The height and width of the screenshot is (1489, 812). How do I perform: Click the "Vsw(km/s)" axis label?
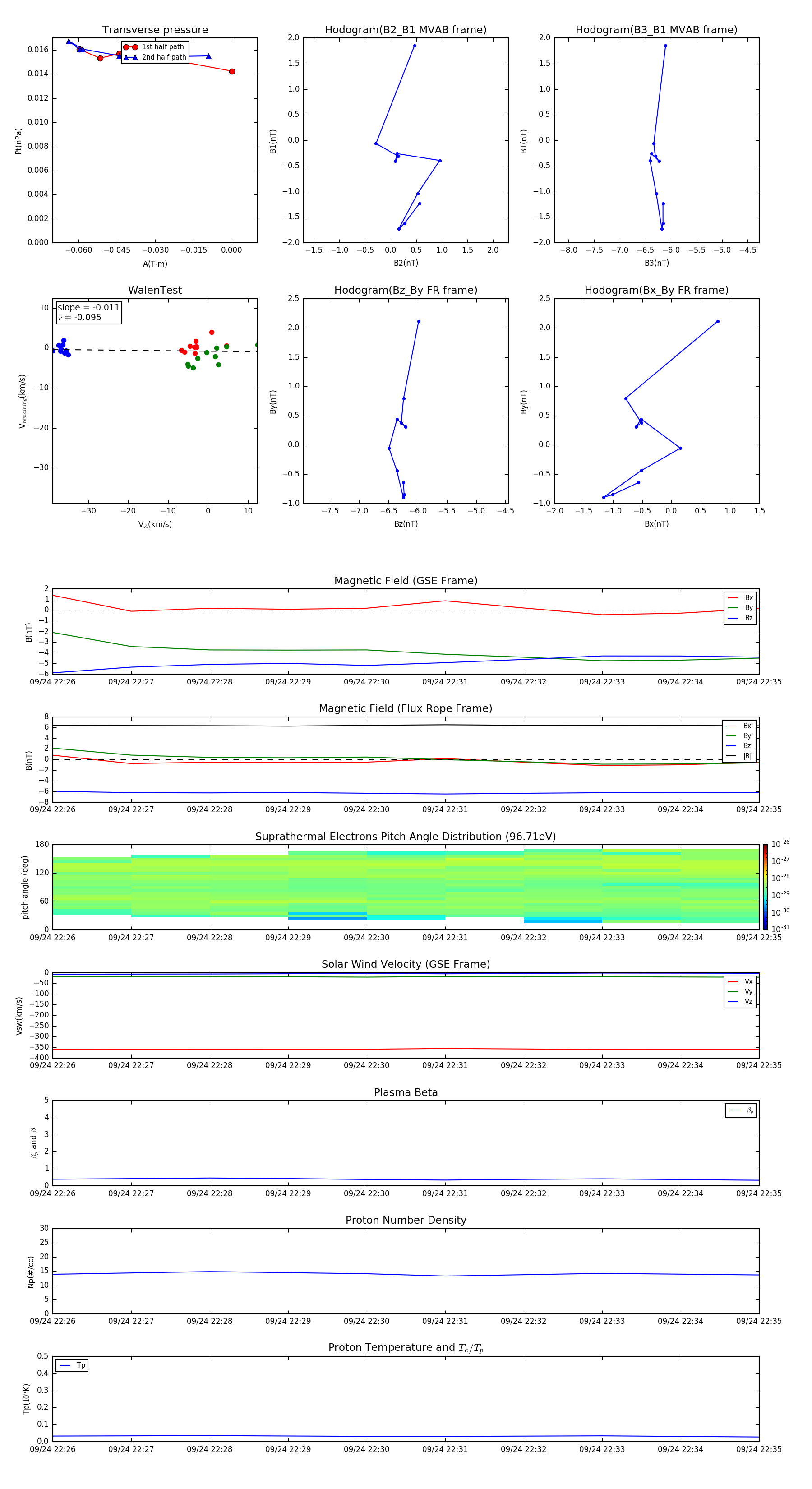click(19, 1016)
